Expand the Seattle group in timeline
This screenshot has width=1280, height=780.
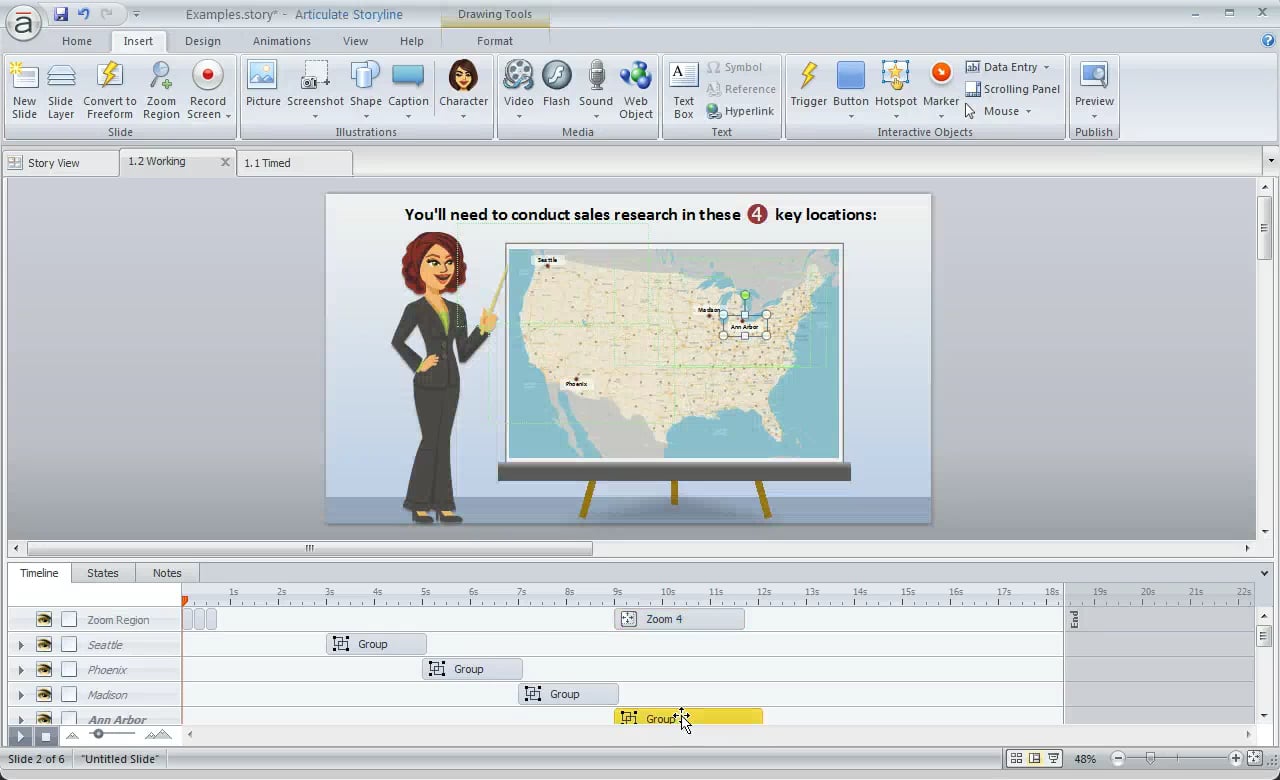point(21,645)
